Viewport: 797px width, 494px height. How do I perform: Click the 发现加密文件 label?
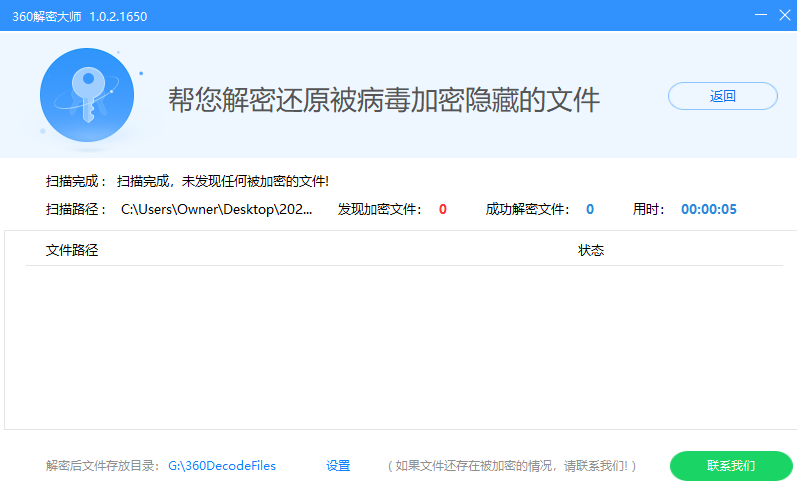point(380,209)
